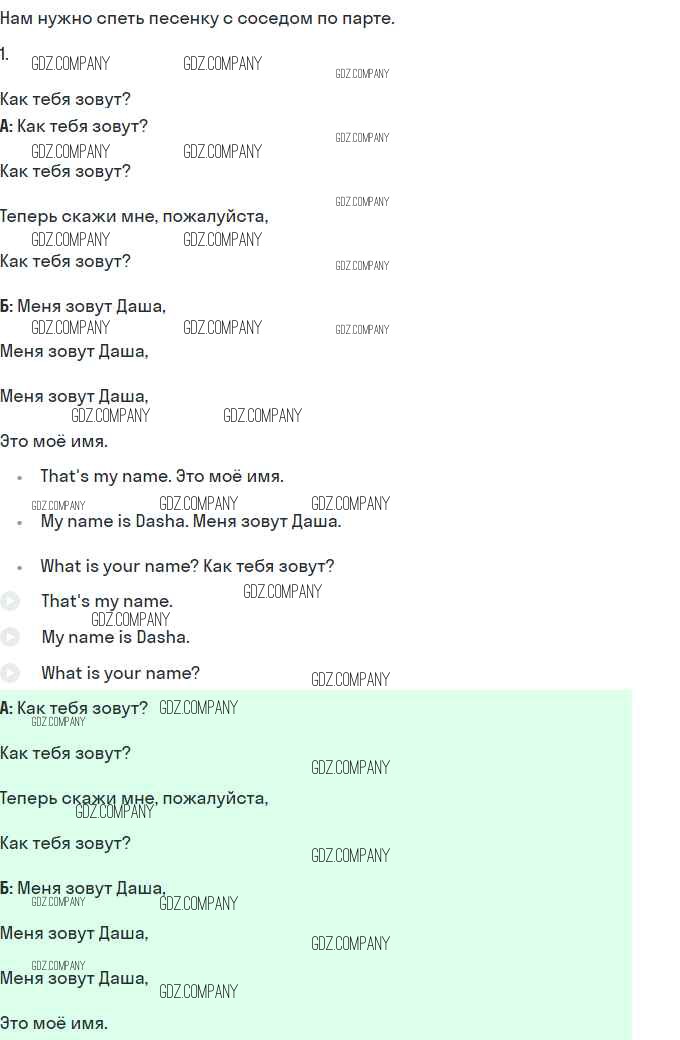
Task: Click the "That's my name." phrase beside play icon
Action: [x=107, y=601]
